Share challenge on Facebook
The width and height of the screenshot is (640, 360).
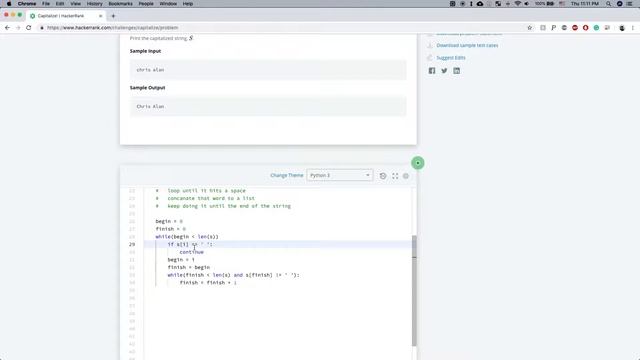point(432,71)
